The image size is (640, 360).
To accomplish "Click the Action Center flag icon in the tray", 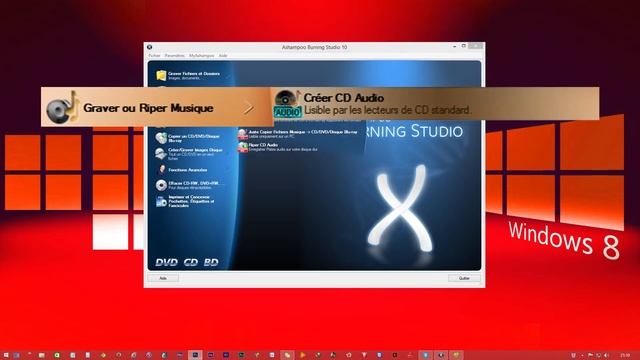I will point(590,356).
